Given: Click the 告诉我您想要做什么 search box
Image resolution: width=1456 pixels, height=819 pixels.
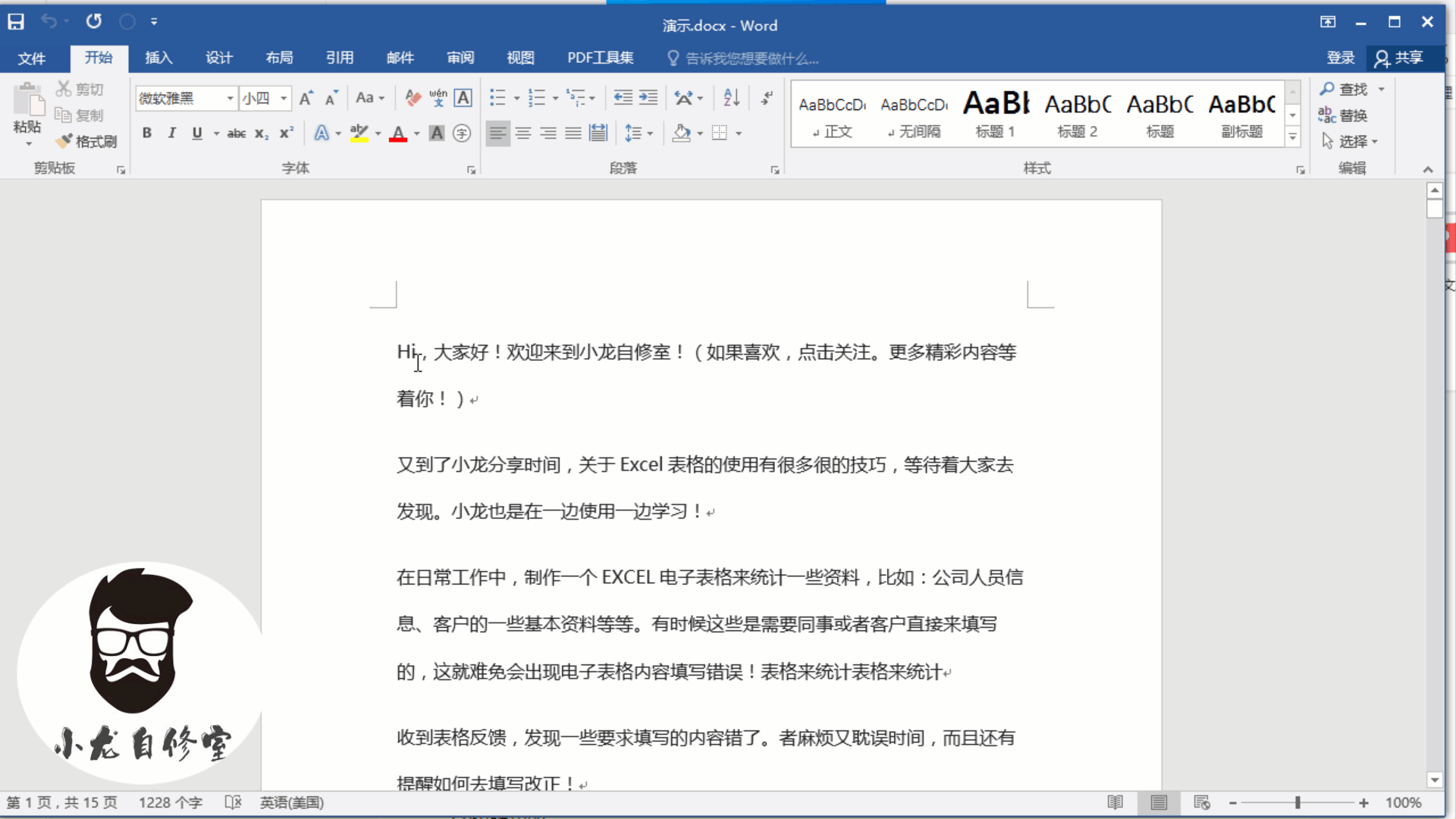Looking at the screenshot, I should 751,58.
